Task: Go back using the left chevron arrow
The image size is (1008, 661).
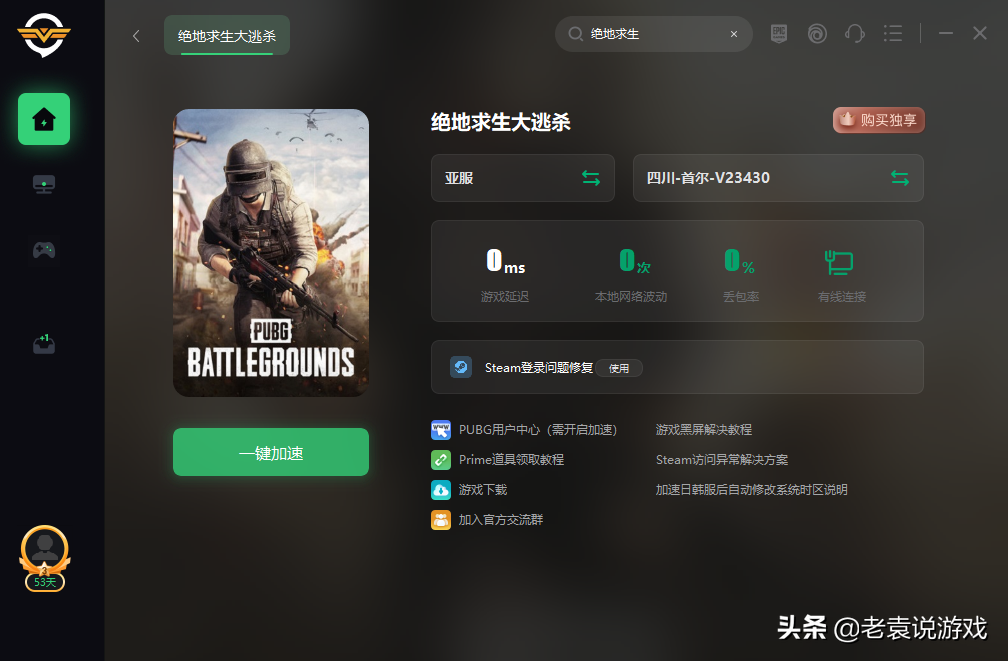Action: [x=137, y=36]
